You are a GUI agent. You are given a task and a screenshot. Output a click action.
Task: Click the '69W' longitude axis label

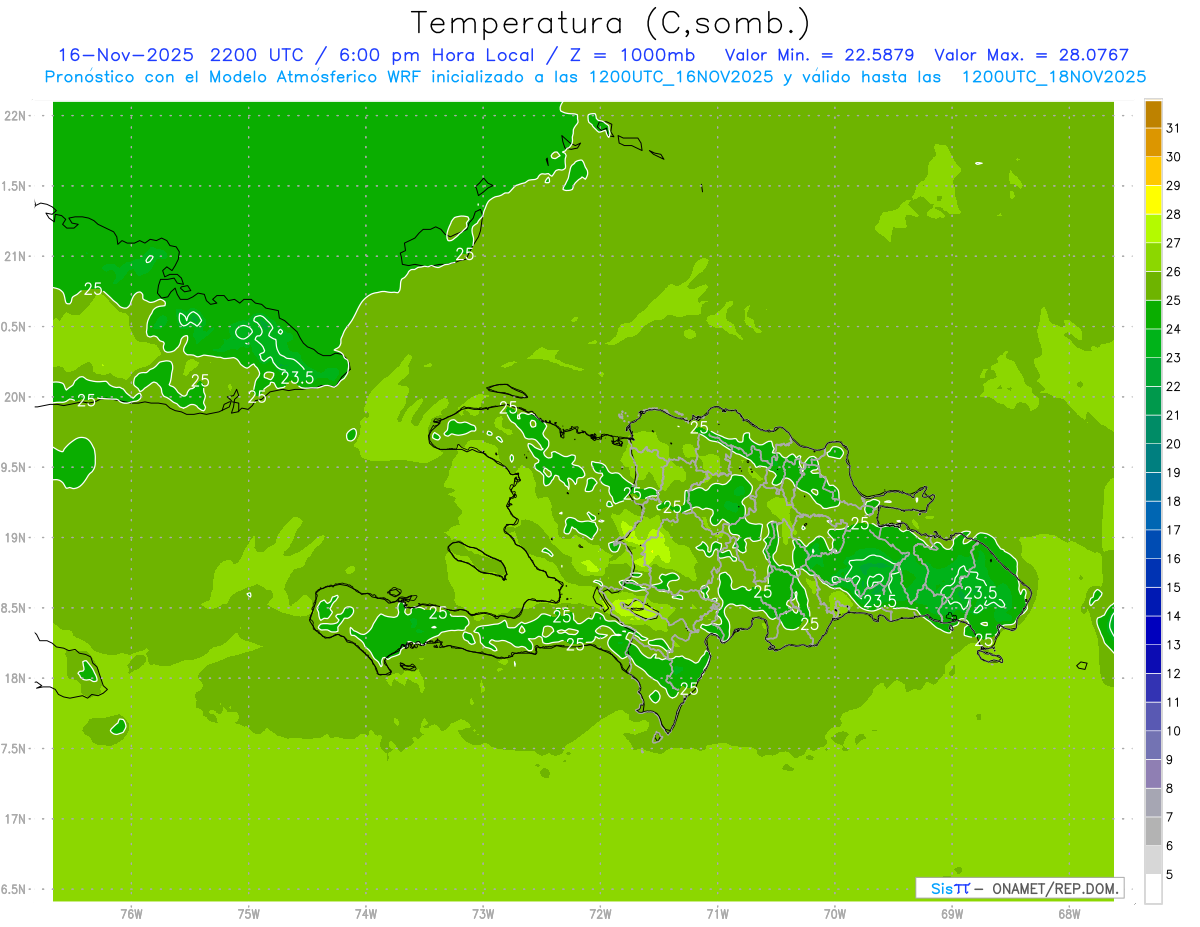[952, 914]
